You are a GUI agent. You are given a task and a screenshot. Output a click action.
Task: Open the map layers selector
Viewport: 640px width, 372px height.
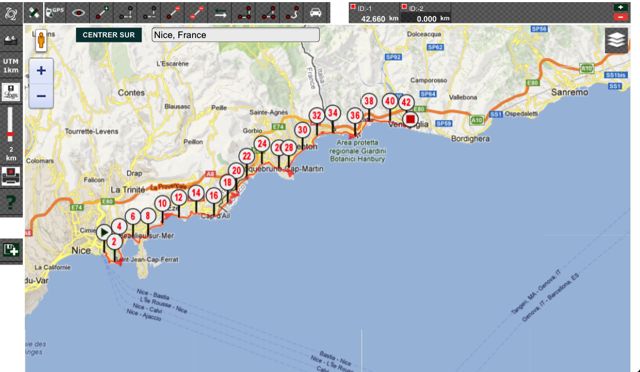point(616,40)
